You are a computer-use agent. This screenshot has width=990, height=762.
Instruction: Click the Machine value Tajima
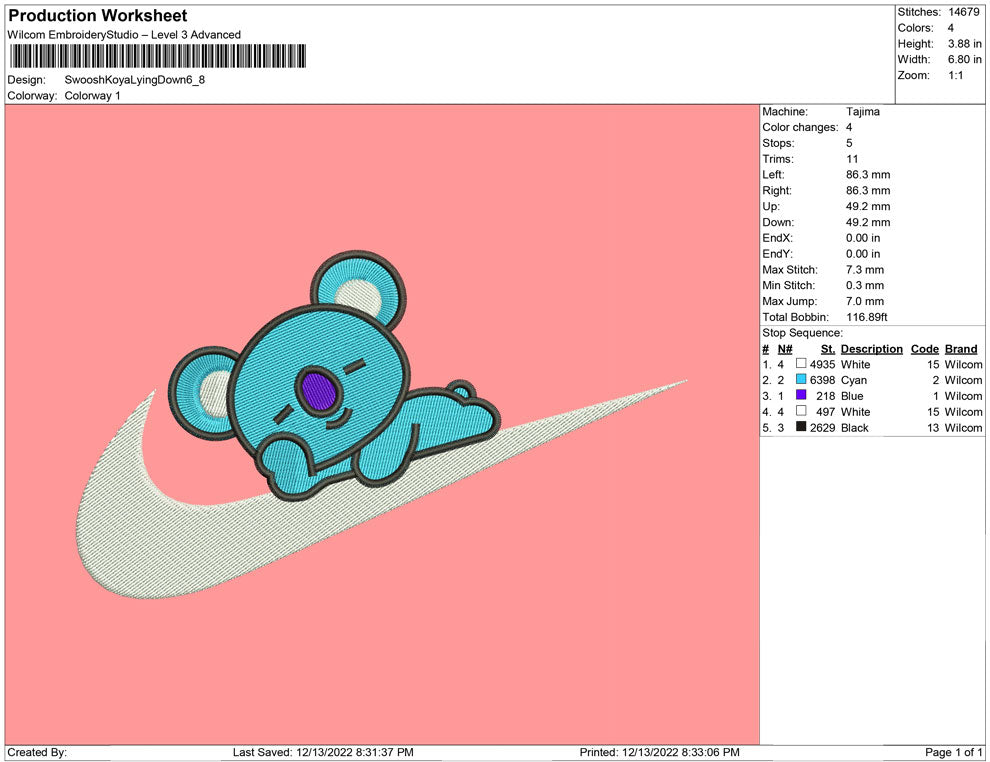click(863, 112)
